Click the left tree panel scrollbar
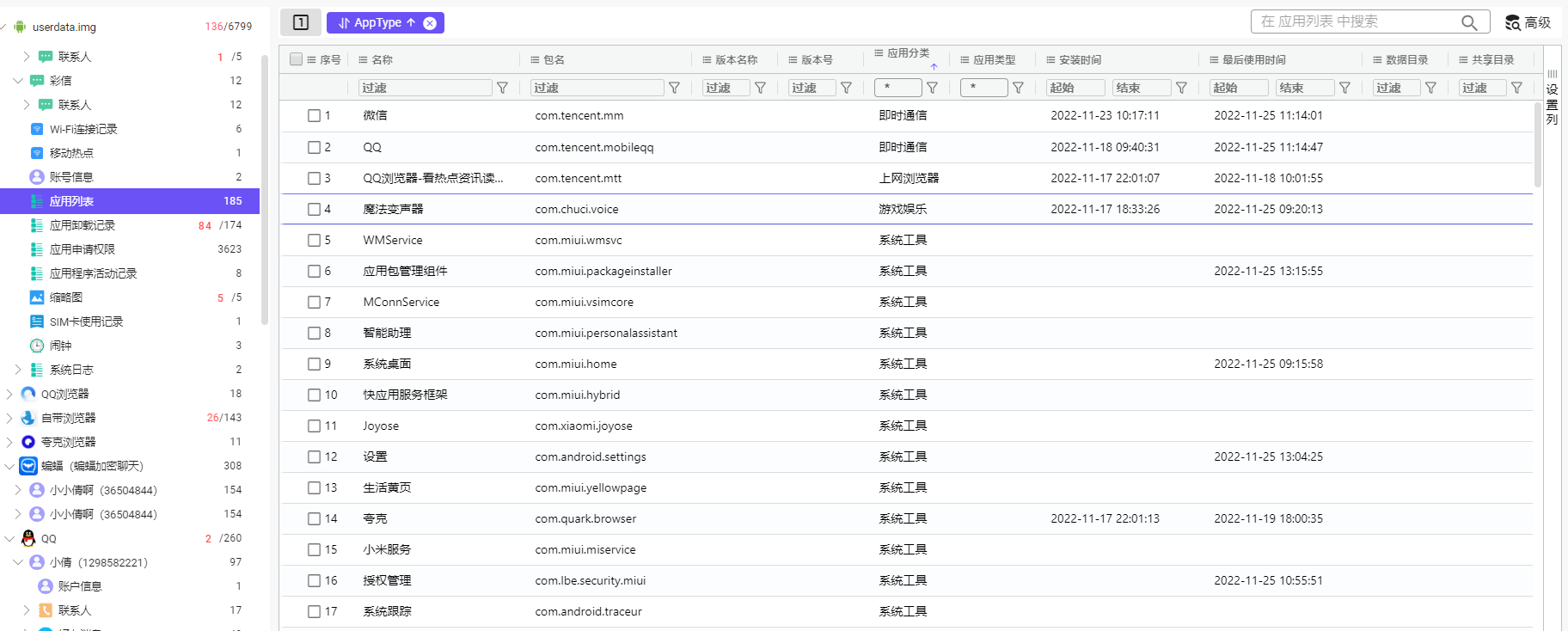Viewport: 1568px width, 631px height. pos(265,189)
